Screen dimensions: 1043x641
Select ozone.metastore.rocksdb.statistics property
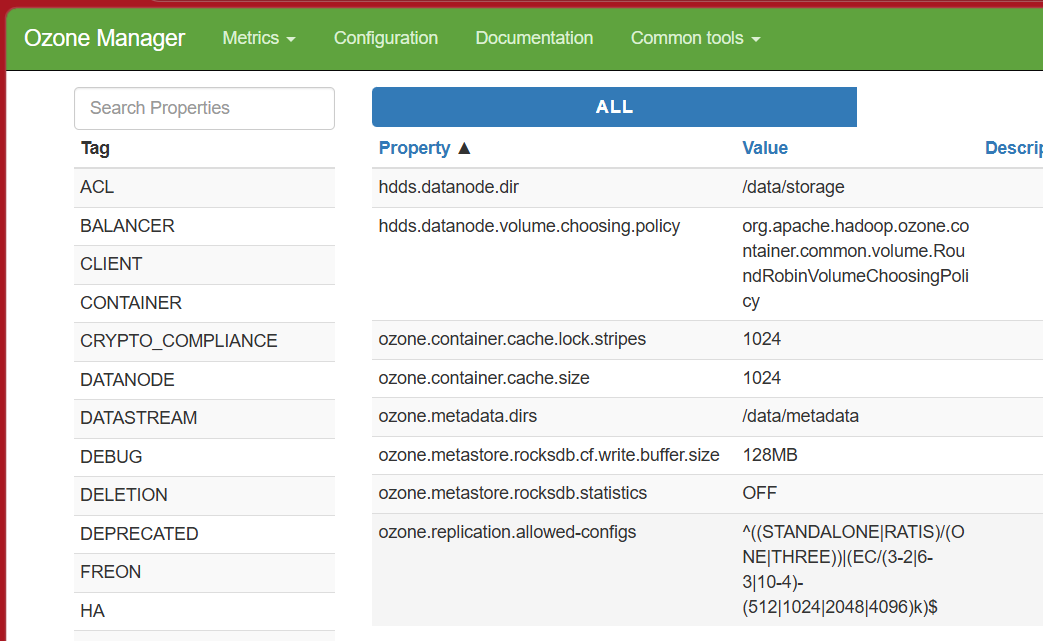coord(512,493)
